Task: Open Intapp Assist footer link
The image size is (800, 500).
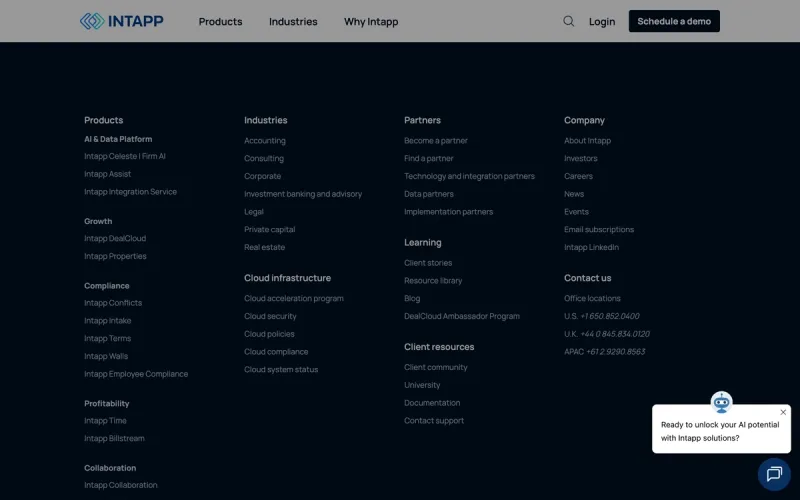Action: tap(107, 174)
